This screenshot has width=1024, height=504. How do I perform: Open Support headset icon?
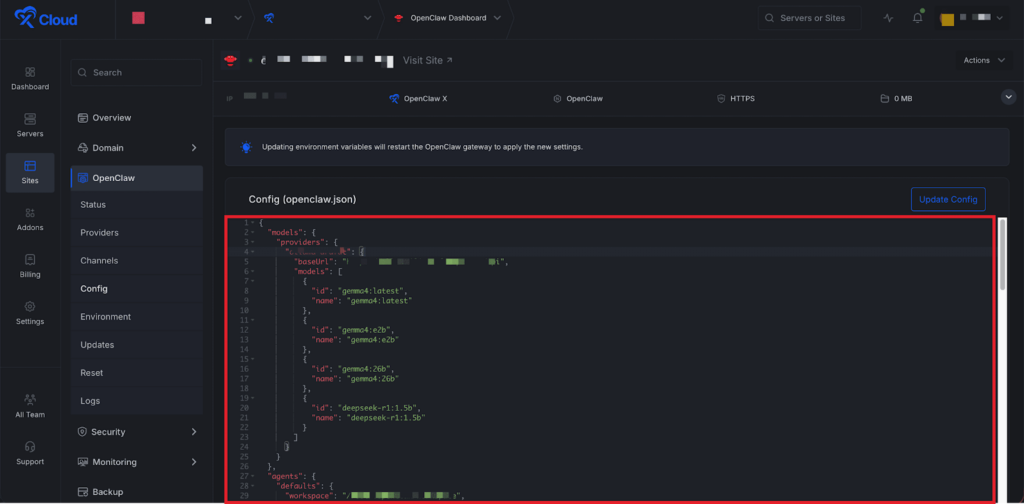point(29,452)
